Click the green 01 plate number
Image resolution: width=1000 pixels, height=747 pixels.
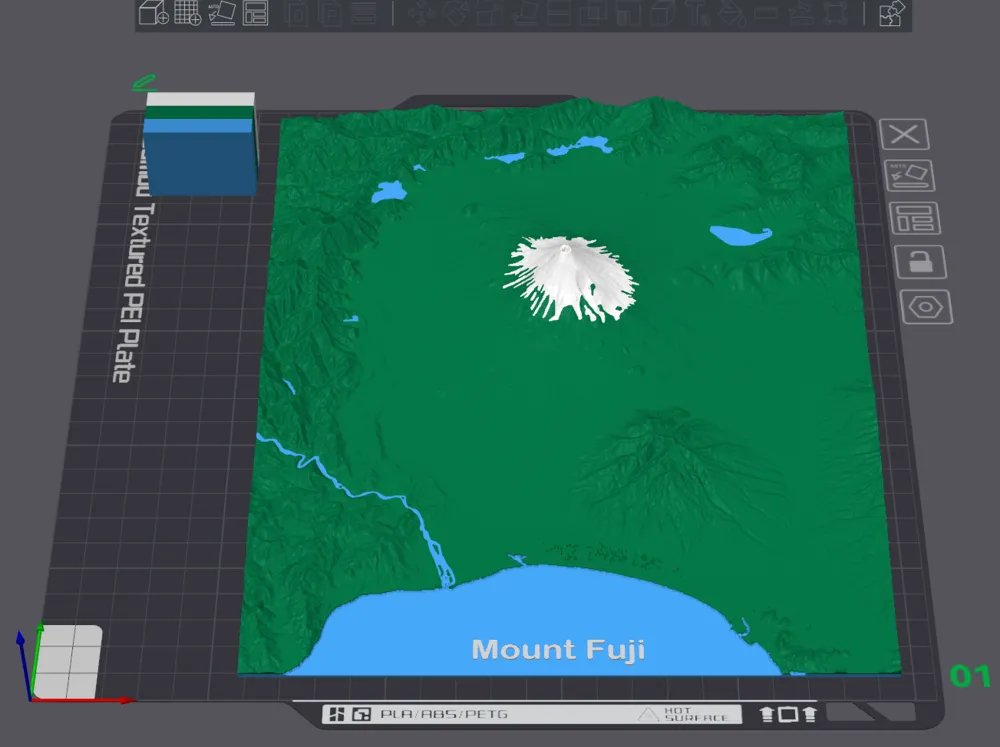(x=970, y=676)
